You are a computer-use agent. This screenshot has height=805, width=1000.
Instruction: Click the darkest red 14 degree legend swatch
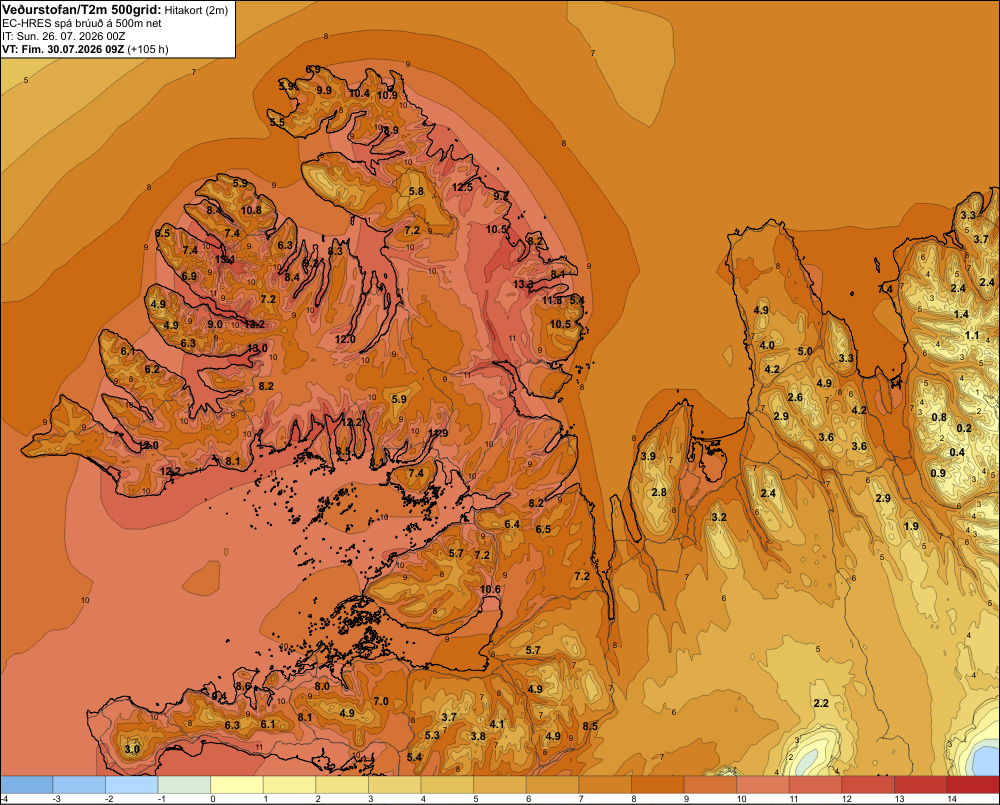[973, 784]
